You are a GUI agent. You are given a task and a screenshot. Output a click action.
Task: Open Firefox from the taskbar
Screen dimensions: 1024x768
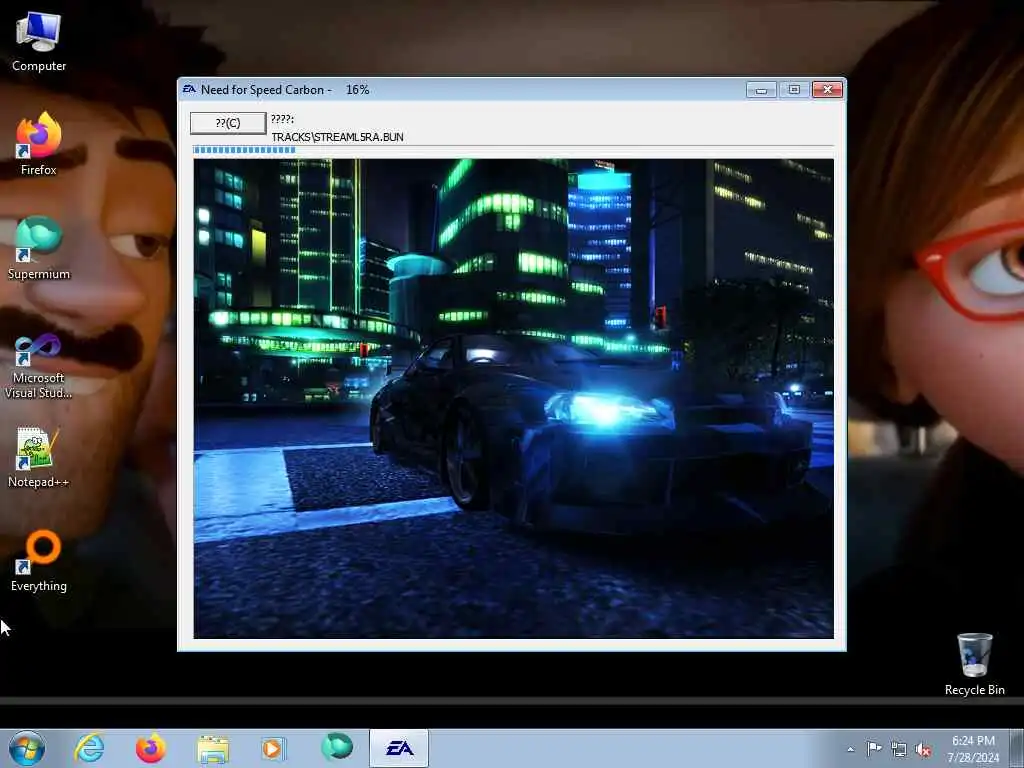[x=151, y=748]
